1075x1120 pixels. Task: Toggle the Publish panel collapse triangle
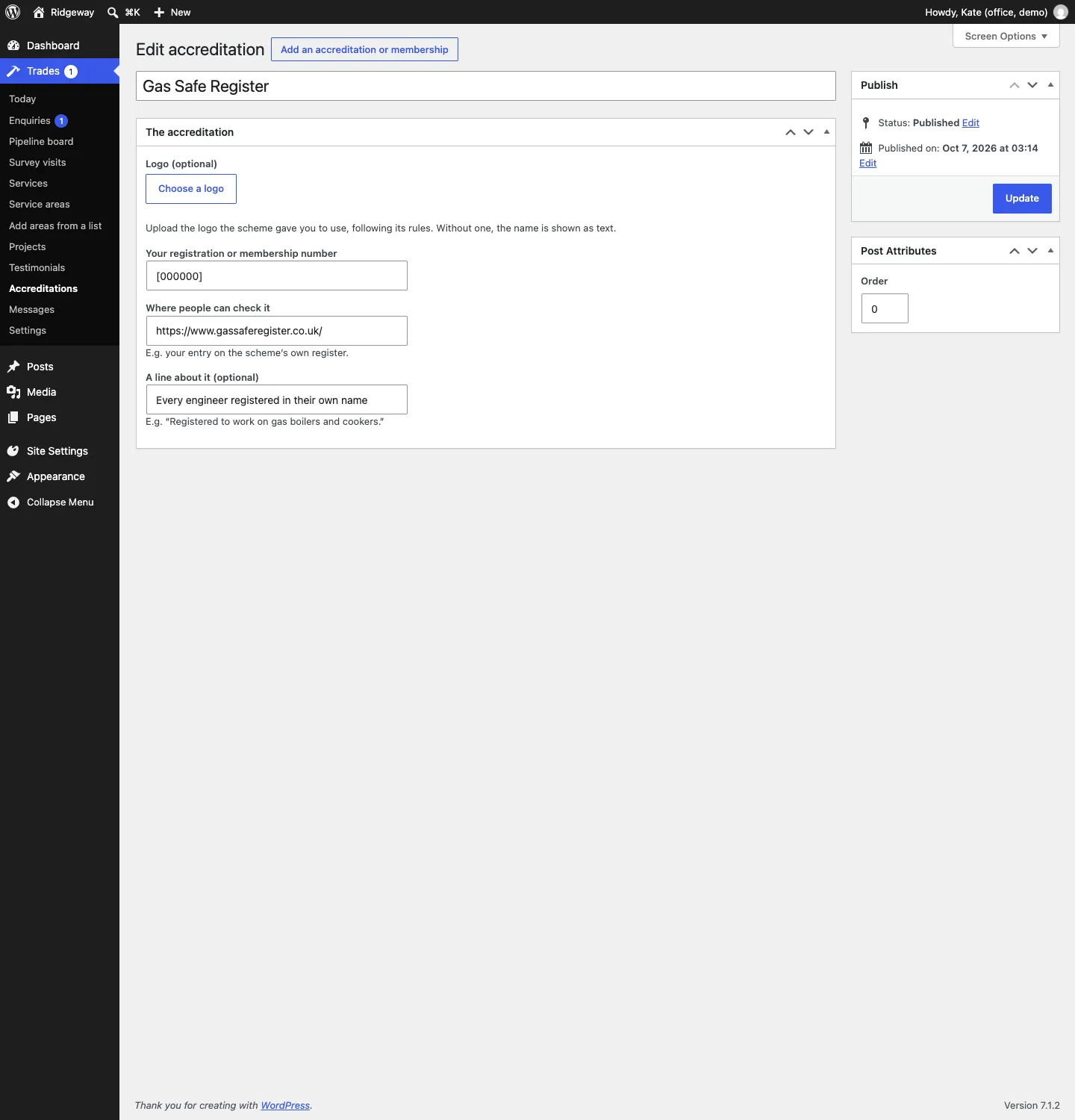[x=1050, y=85]
